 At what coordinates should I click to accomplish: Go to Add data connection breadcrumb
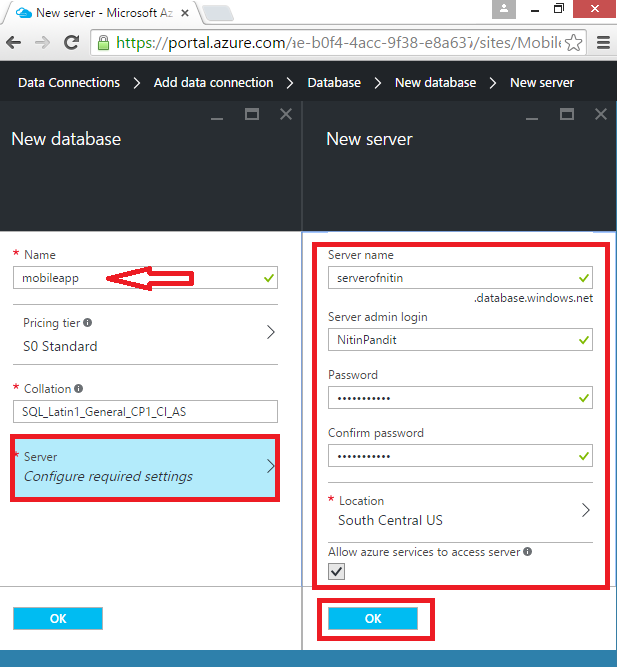tap(213, 83)
